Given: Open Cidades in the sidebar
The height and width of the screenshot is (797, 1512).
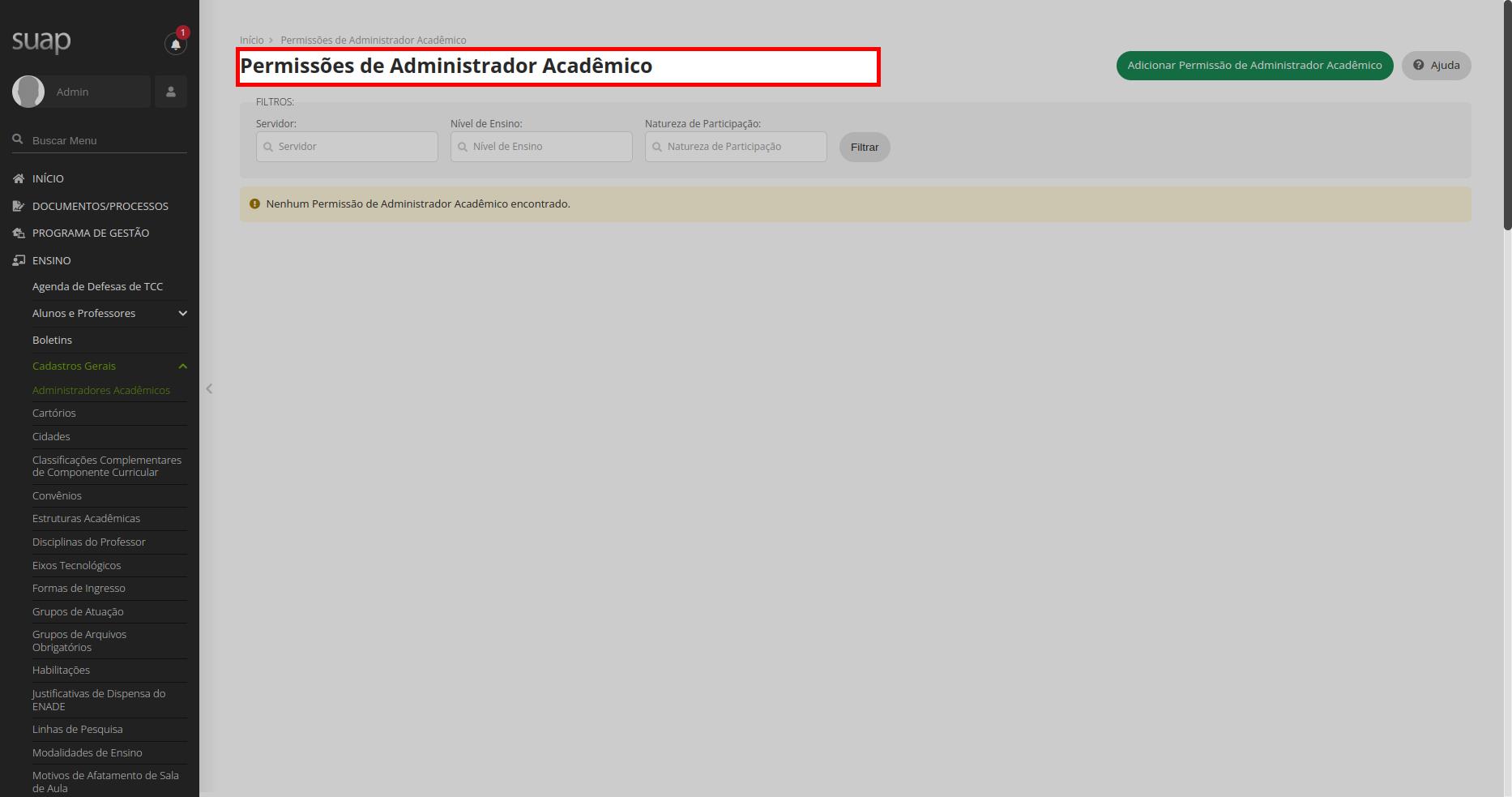Looking at the screenshot, I should (x=51, y=436).
